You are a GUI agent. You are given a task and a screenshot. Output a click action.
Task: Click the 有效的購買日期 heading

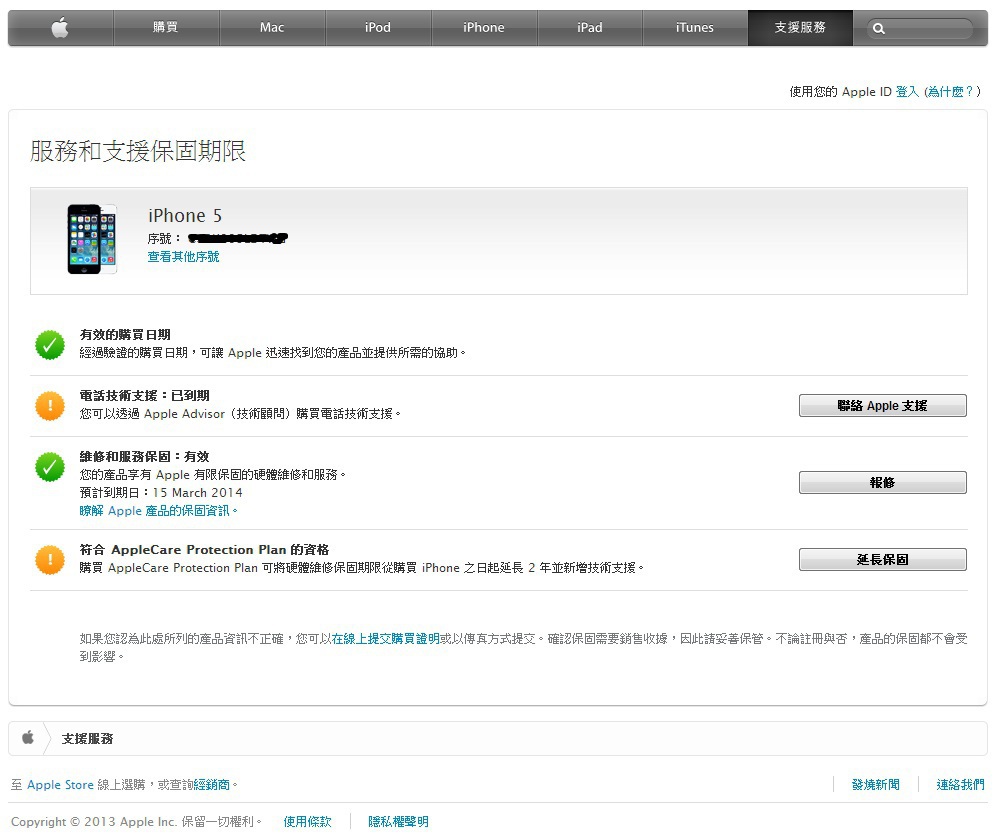(x=125, y=335)
